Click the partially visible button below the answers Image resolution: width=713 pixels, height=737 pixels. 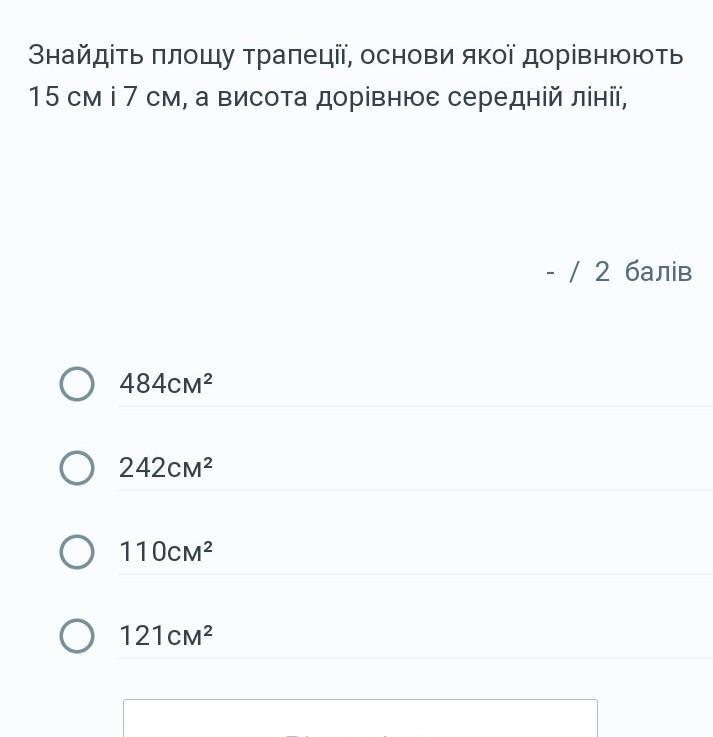[x=360, y=718]
